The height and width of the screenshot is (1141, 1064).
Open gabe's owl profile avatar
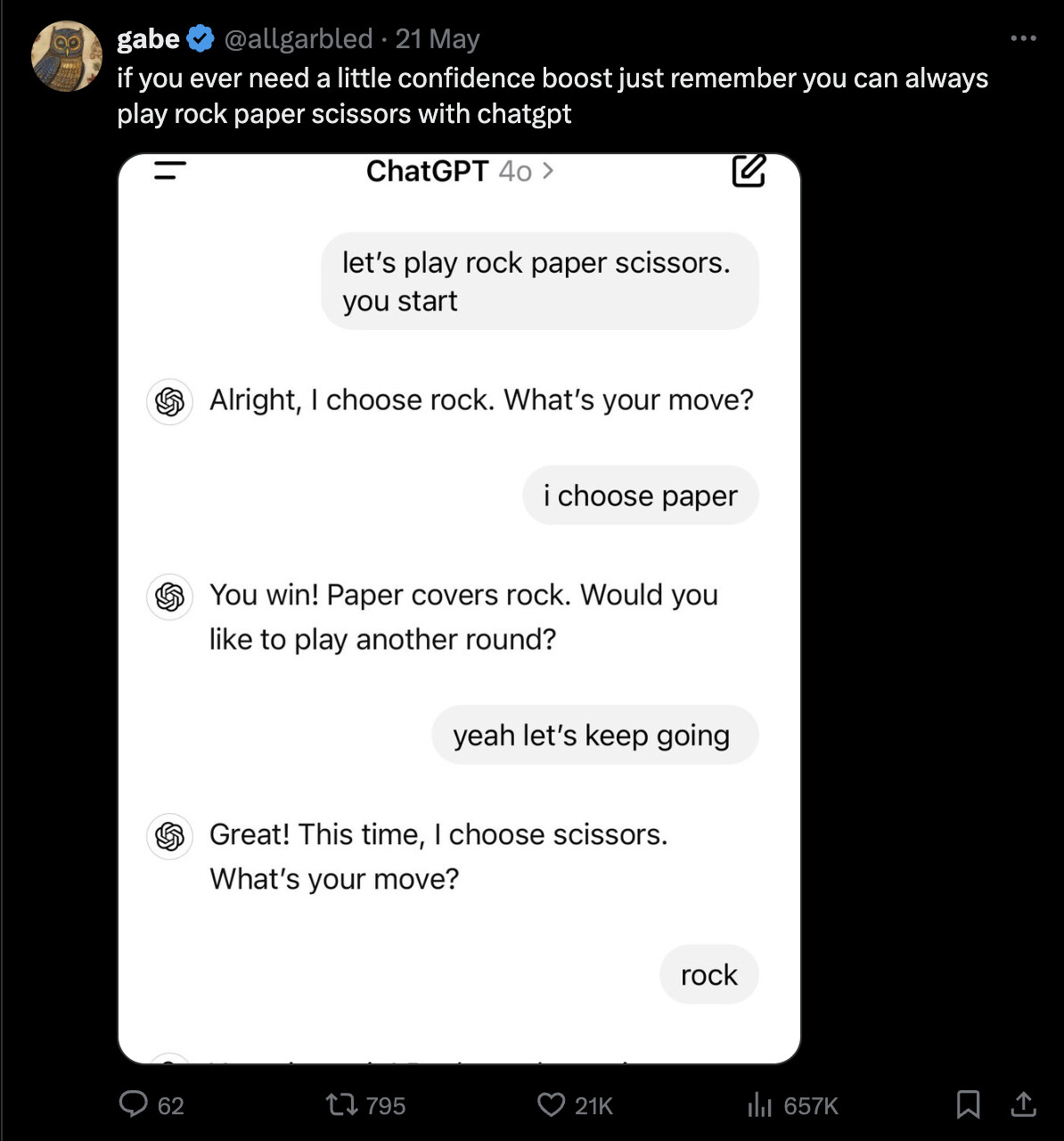tap(67, 56)
